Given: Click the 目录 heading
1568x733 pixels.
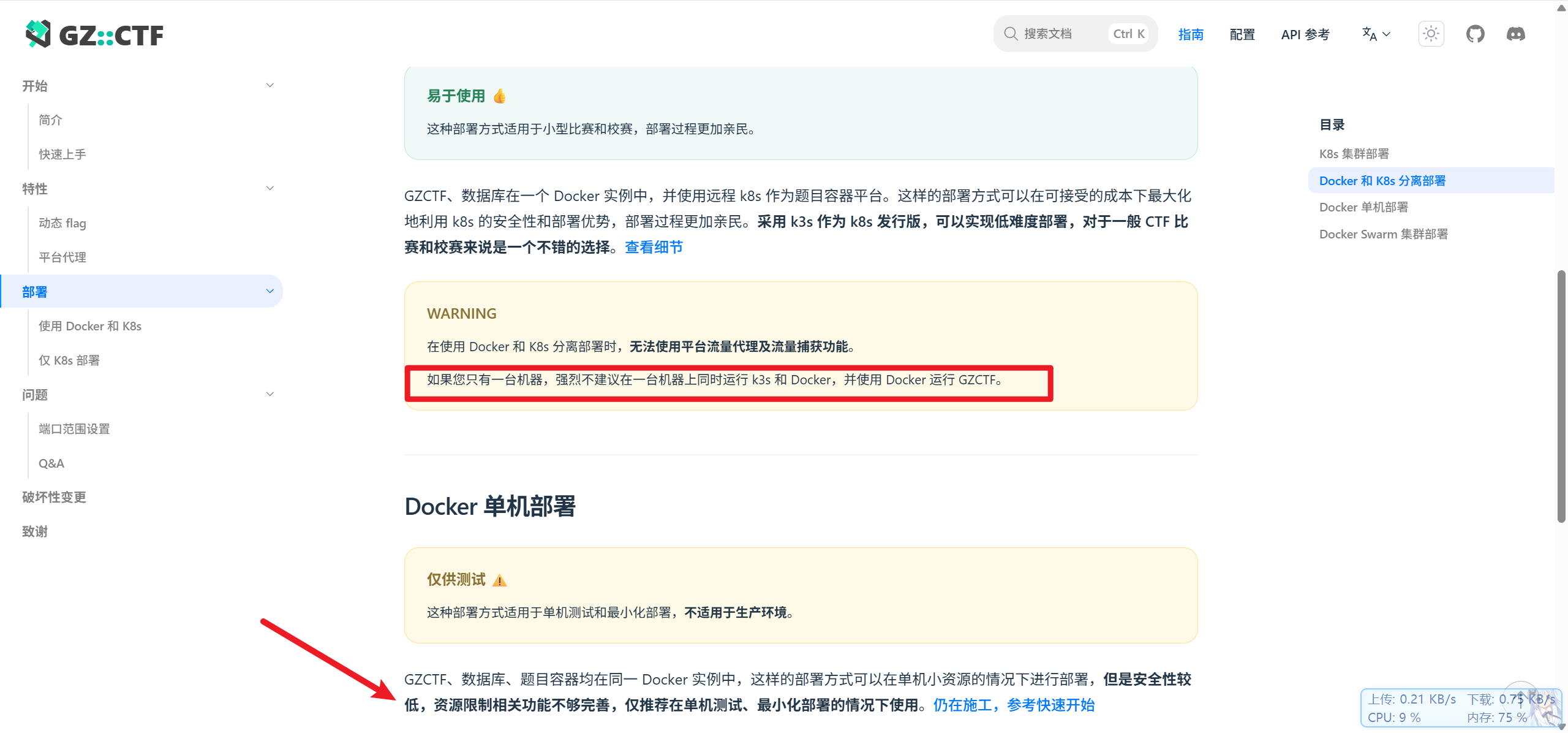Looking at the screenshot, I should (1332, 124).
